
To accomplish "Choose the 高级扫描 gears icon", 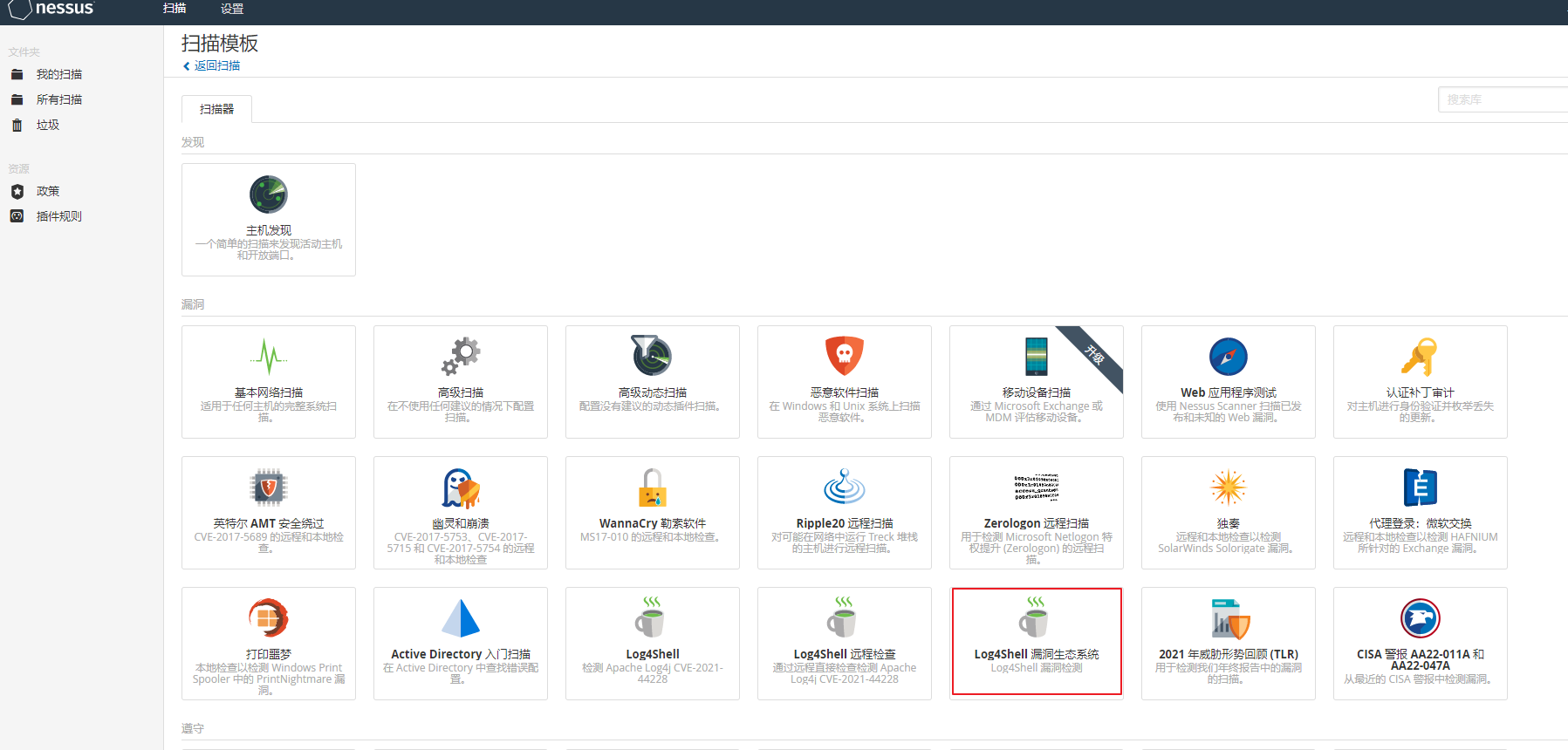I will click(461, 356).
